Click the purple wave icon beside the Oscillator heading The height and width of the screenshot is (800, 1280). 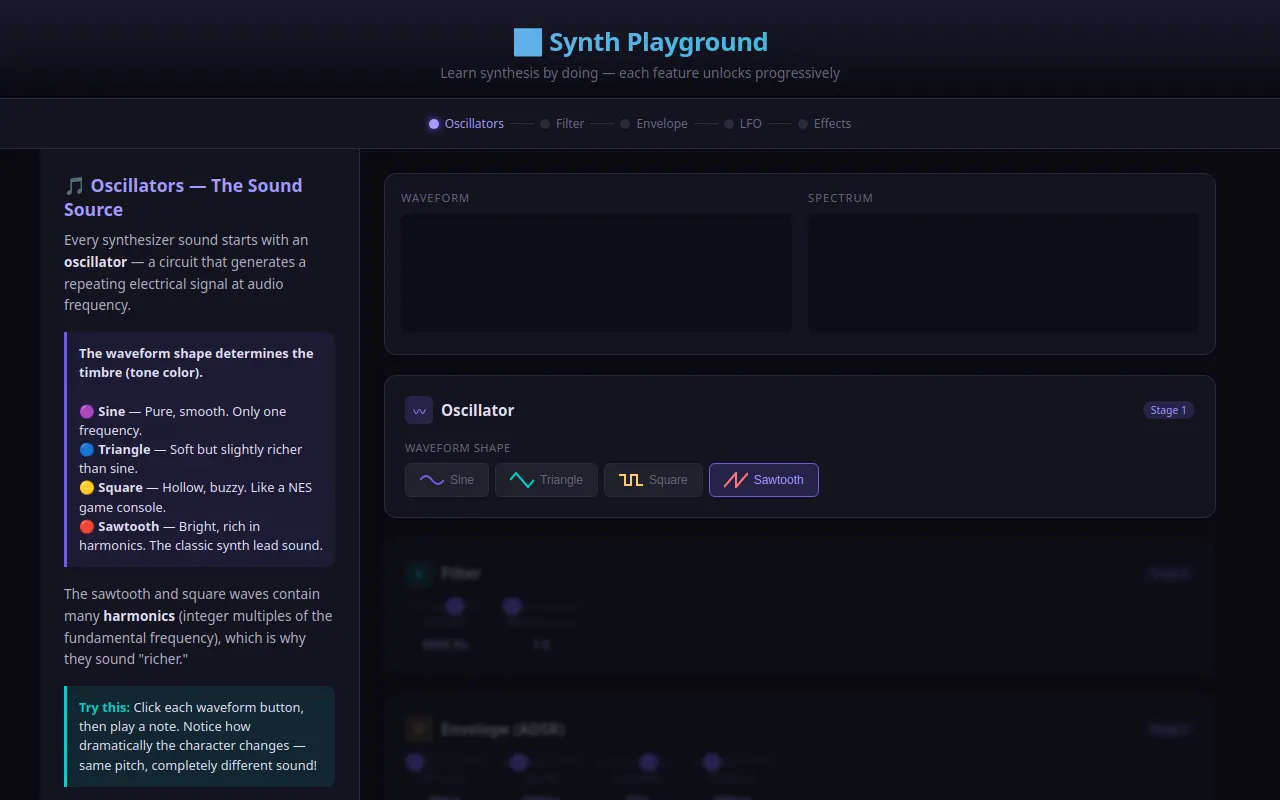click(x=419, y=410)
